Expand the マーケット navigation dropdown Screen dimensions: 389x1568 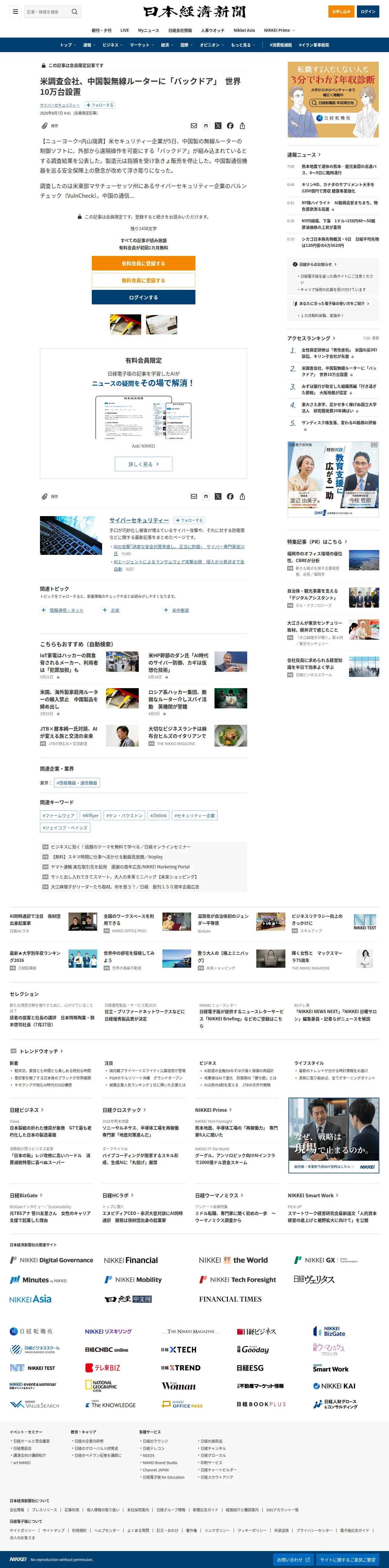pos(142,45)
